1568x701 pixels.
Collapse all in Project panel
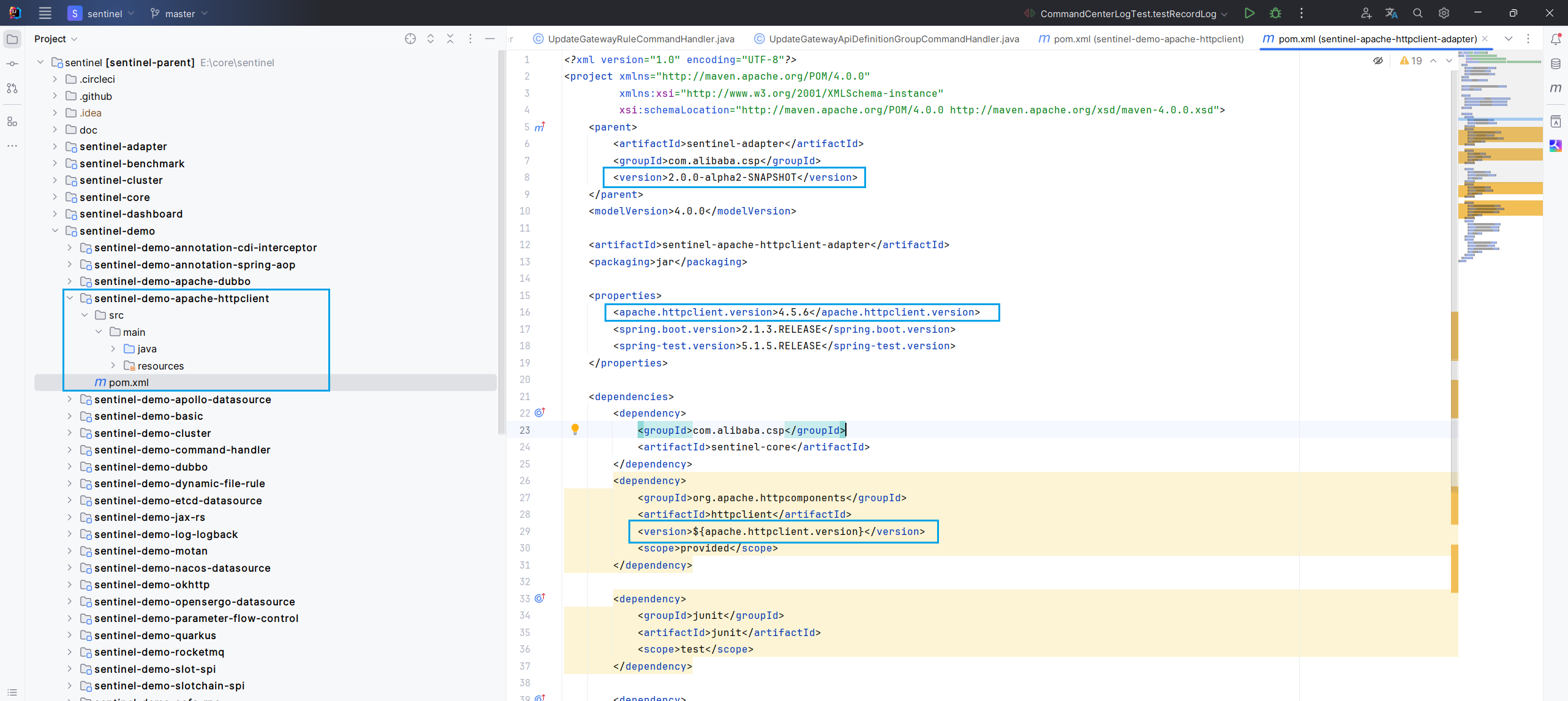pyautogui.click(x=450, y=39)
